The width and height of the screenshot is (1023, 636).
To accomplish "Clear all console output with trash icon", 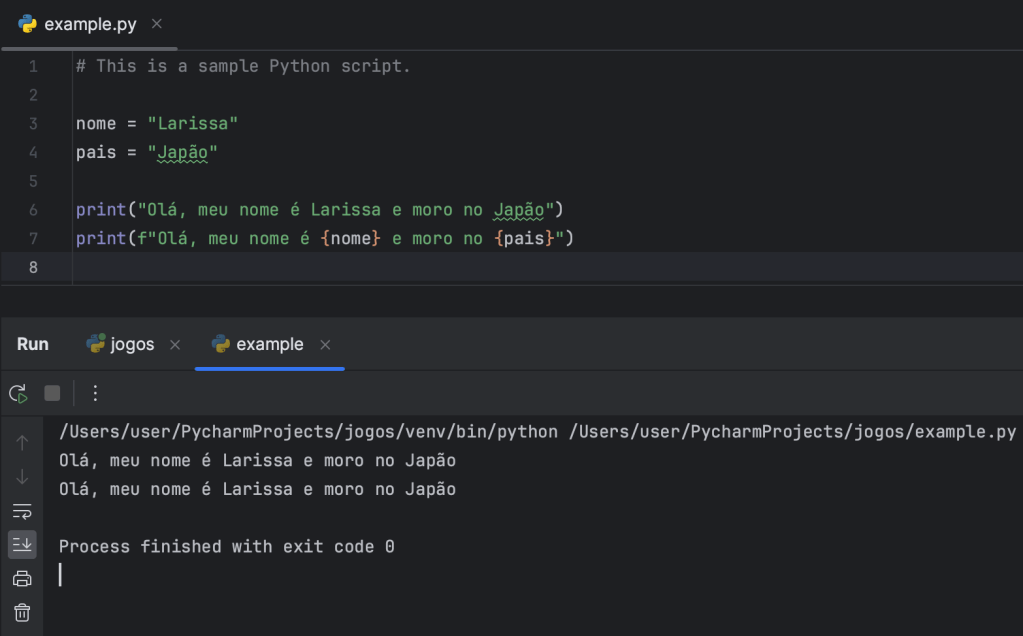I will pyautogui.click(x=22, y=612).
